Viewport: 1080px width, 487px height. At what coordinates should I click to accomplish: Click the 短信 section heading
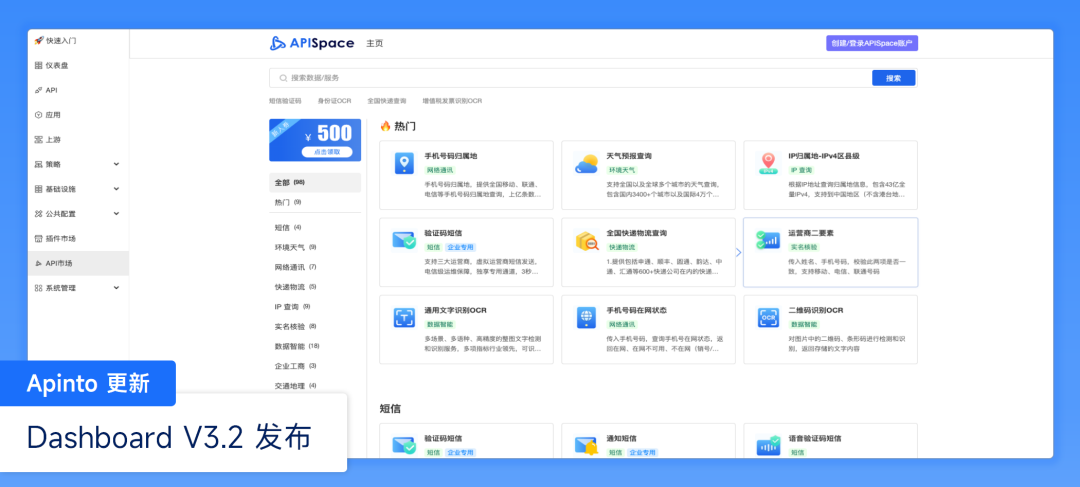[x=391, y=408]
